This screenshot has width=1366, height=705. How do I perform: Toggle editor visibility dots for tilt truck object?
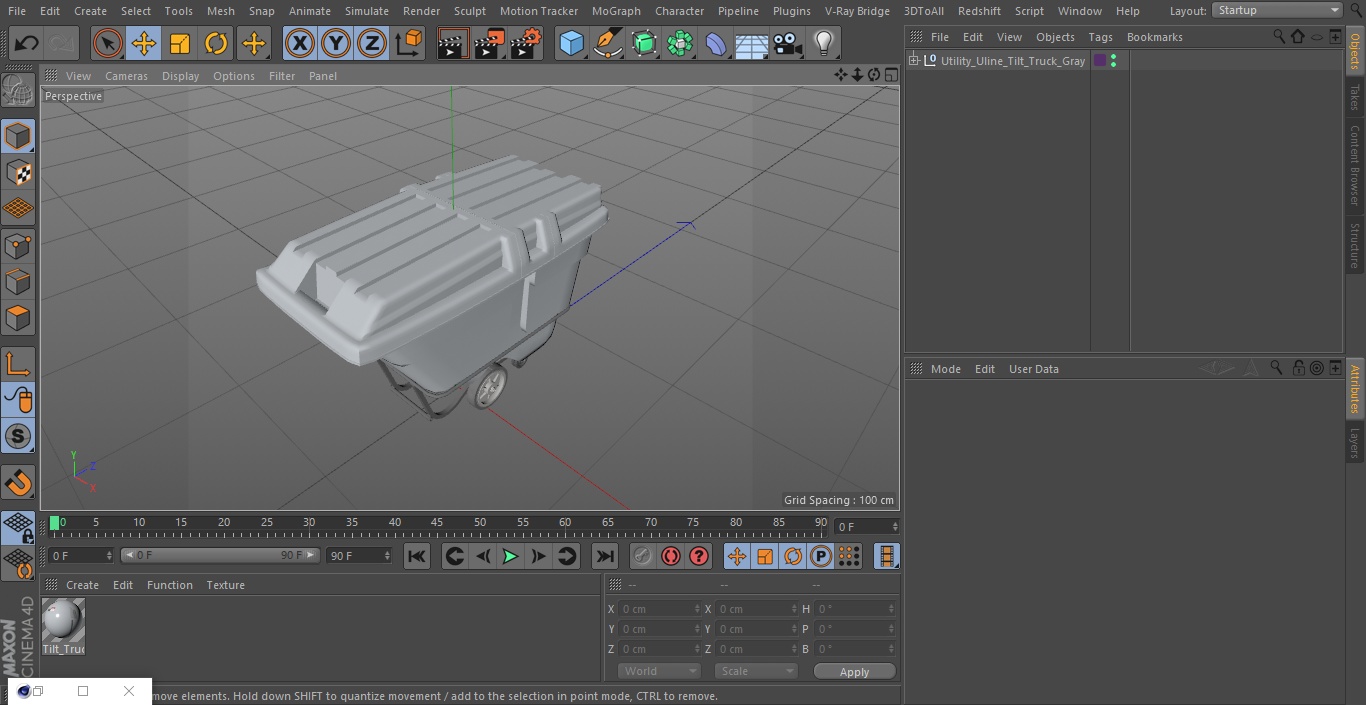1114,61
